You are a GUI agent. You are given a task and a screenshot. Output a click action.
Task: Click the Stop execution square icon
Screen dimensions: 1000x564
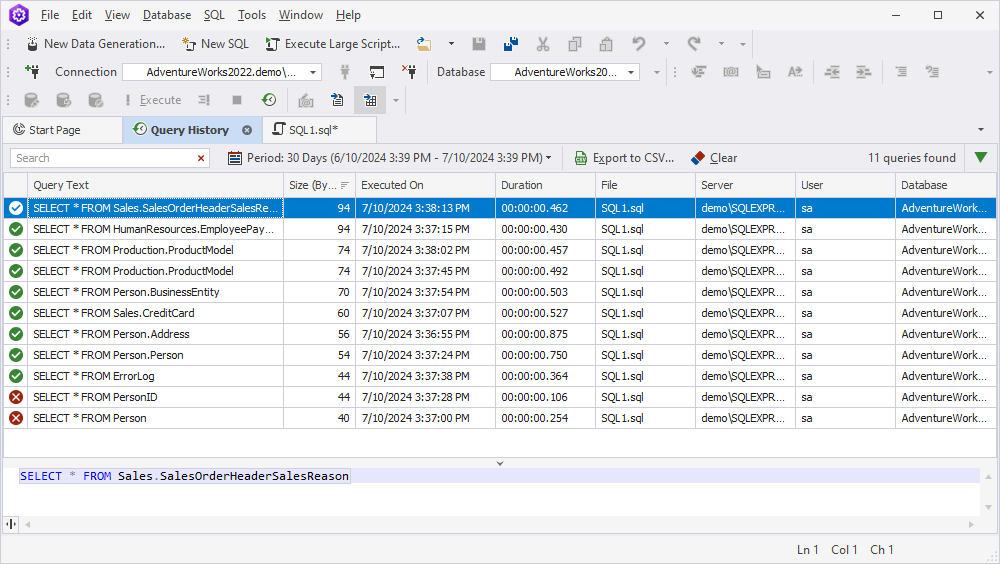click(x=237, y=100)
